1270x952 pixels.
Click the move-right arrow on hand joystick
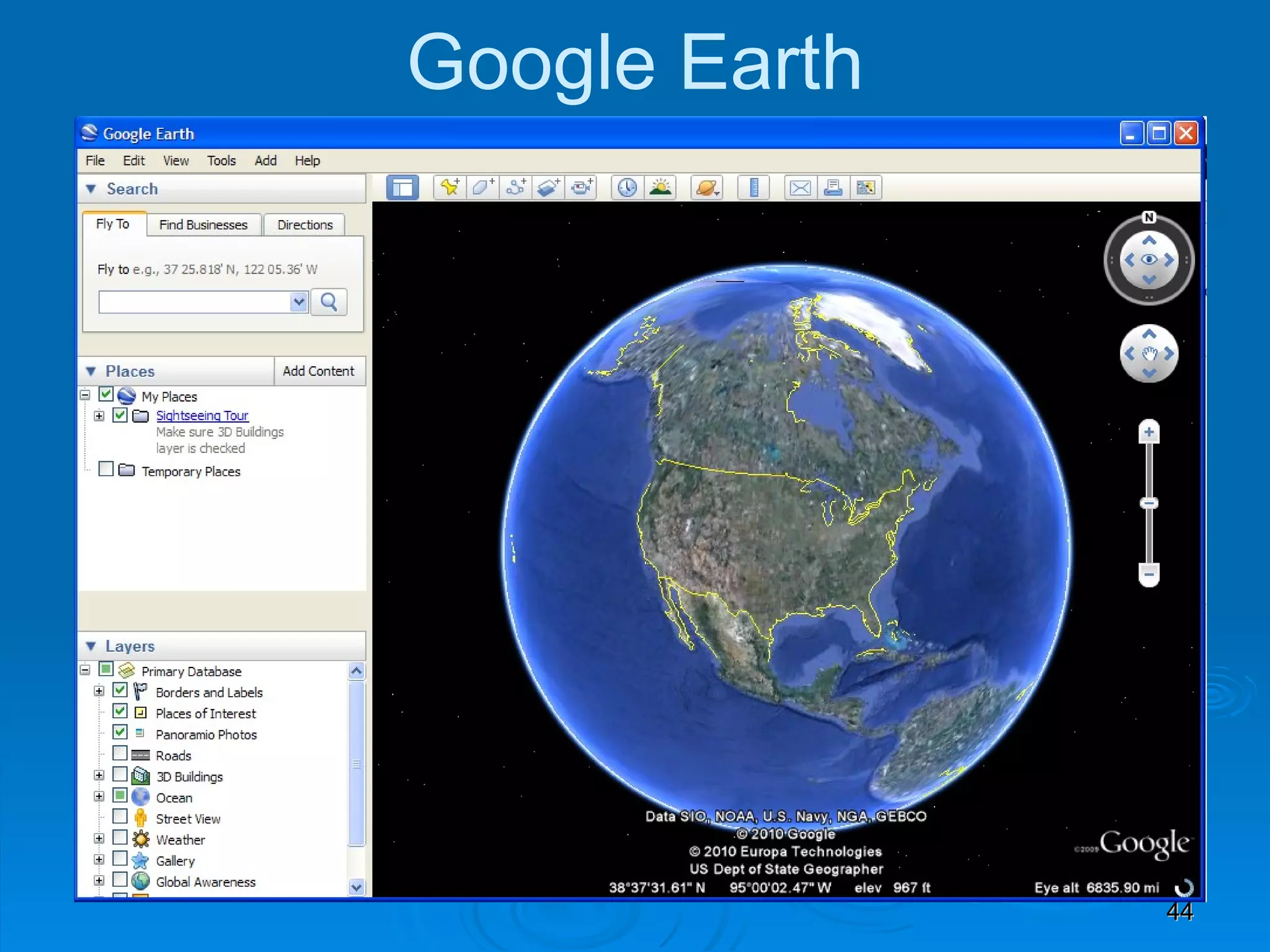1170,353
